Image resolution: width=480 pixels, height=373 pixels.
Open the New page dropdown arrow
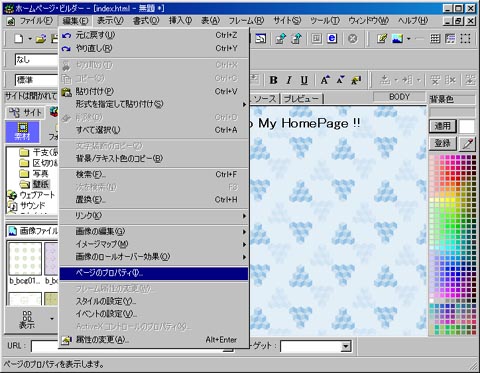point(29,39)
